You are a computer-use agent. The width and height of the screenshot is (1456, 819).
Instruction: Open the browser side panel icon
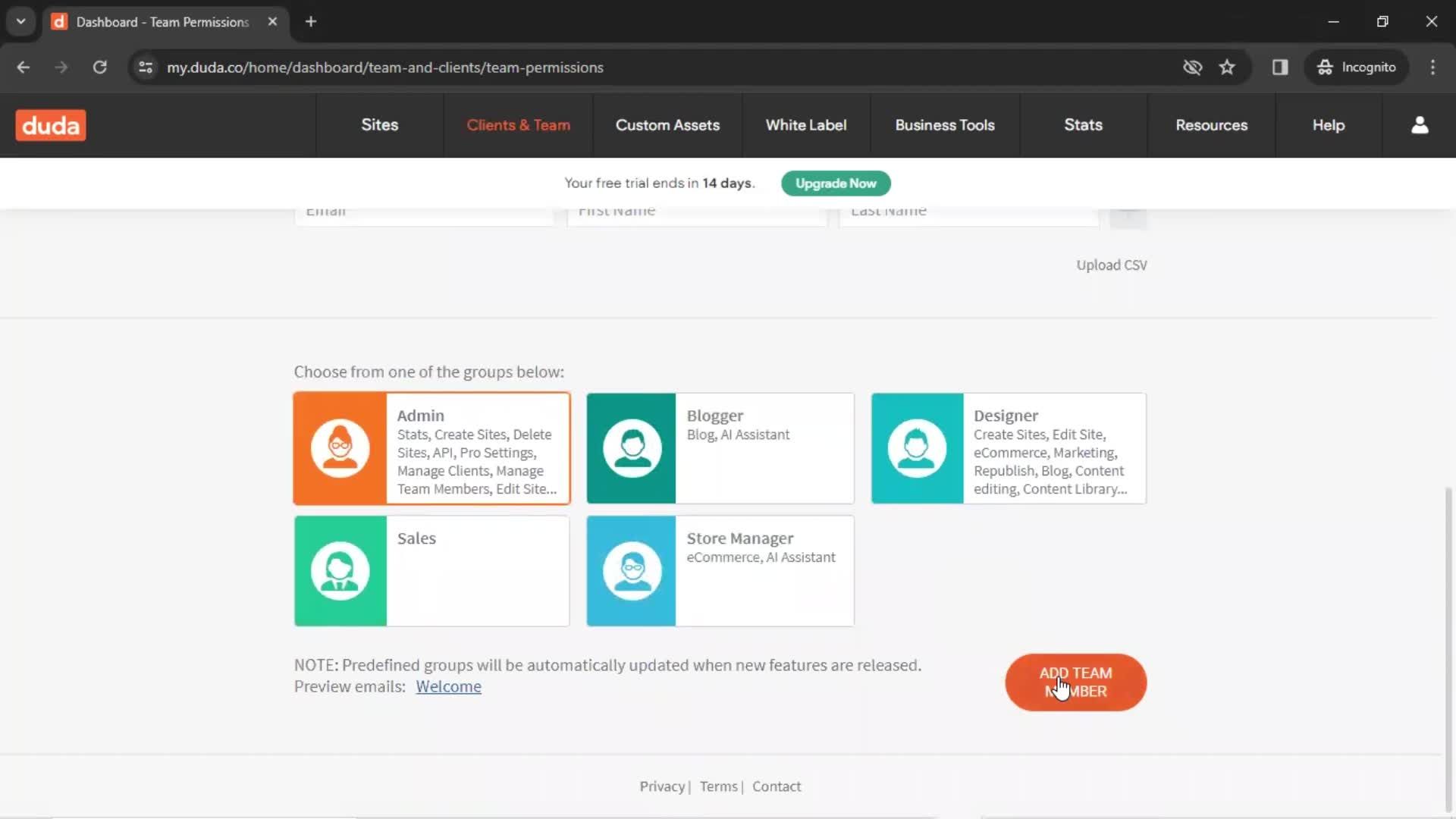pyautogui.click(x=1280, y=67)
